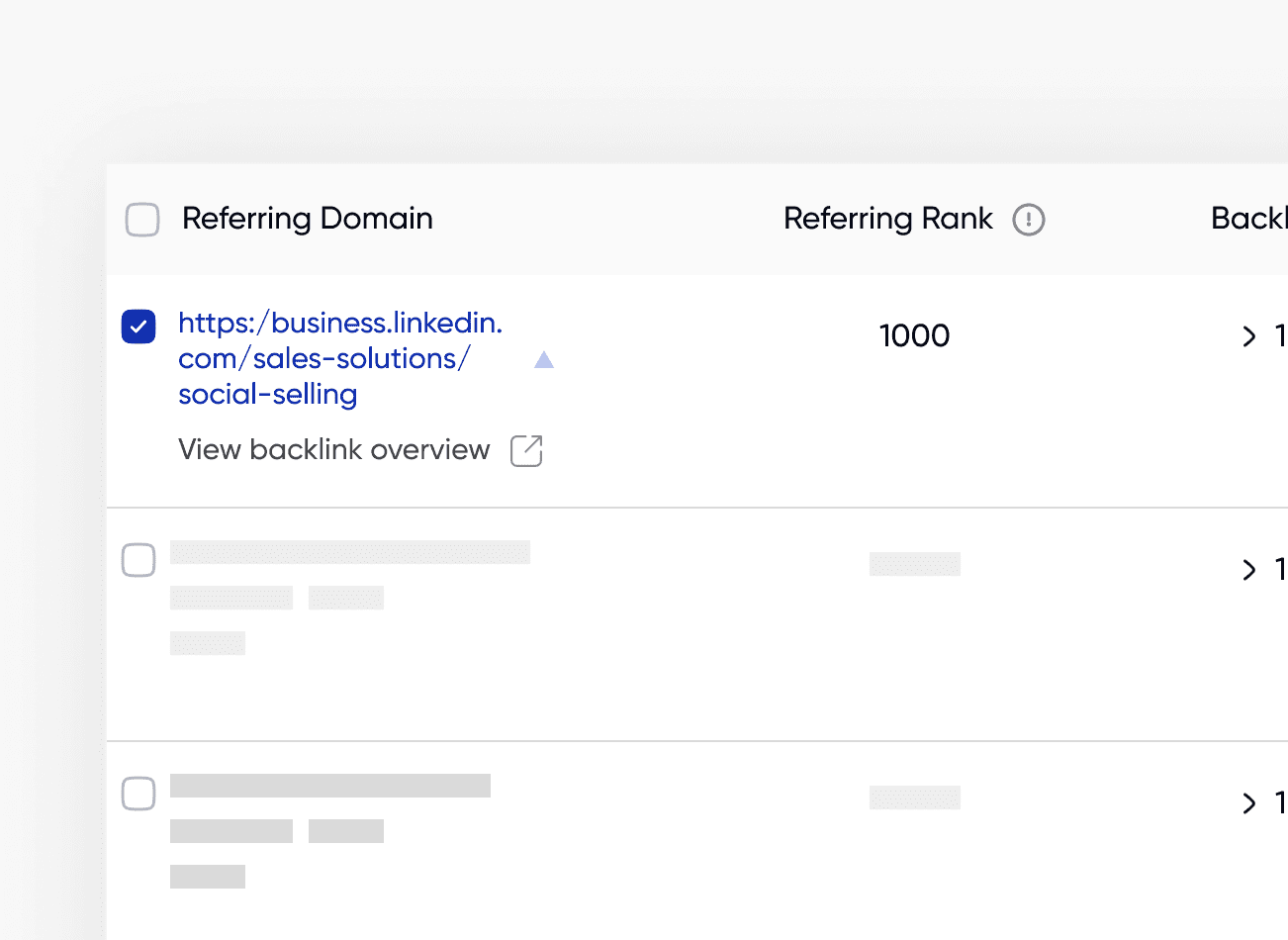Click View backlink overview

[x=333, y=450]
